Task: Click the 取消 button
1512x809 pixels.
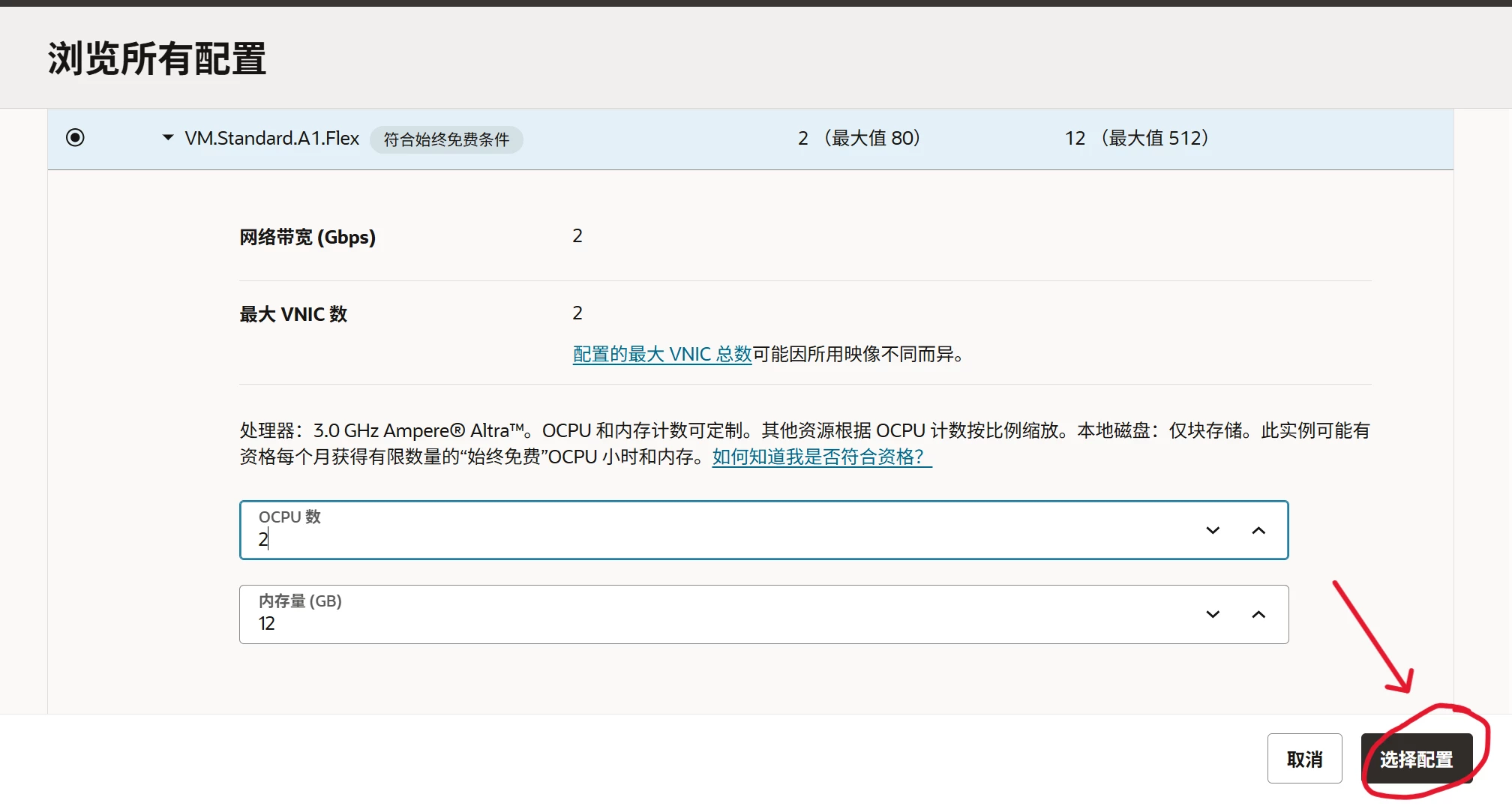Action: pyautogui.click(x=1305, y=760)
